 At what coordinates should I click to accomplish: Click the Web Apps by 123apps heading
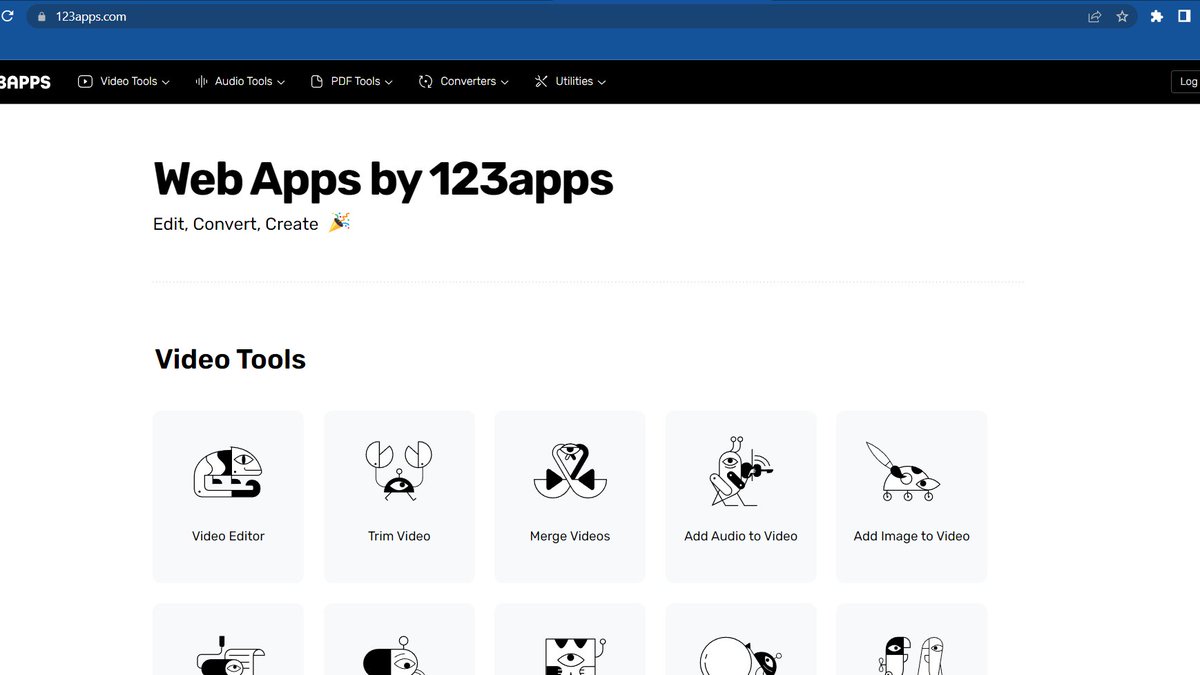point(383,180)
